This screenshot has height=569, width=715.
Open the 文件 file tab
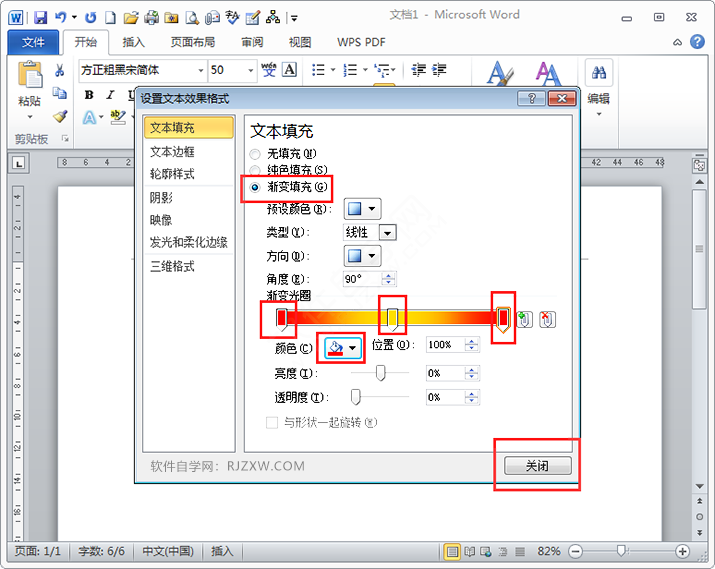pyautogui.click(x=33, y=42)
